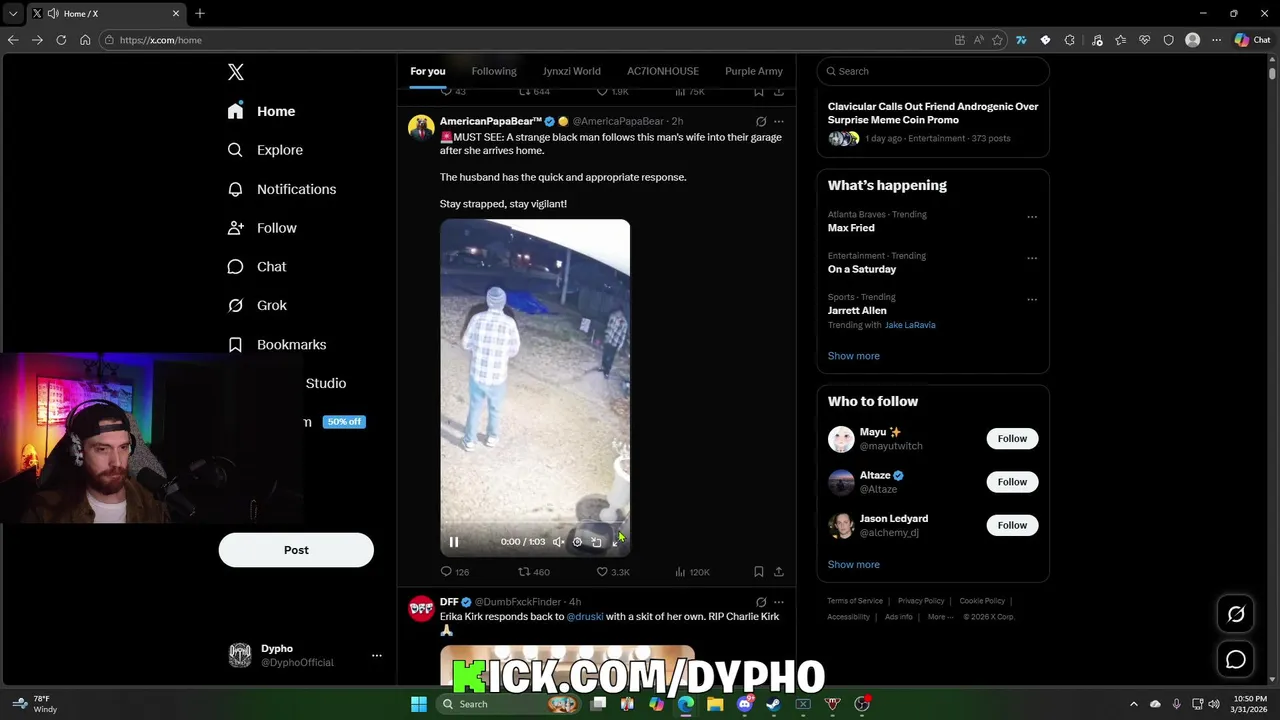
Task: Open the Jake LaRavia trending link
Action: coord(910,325)
